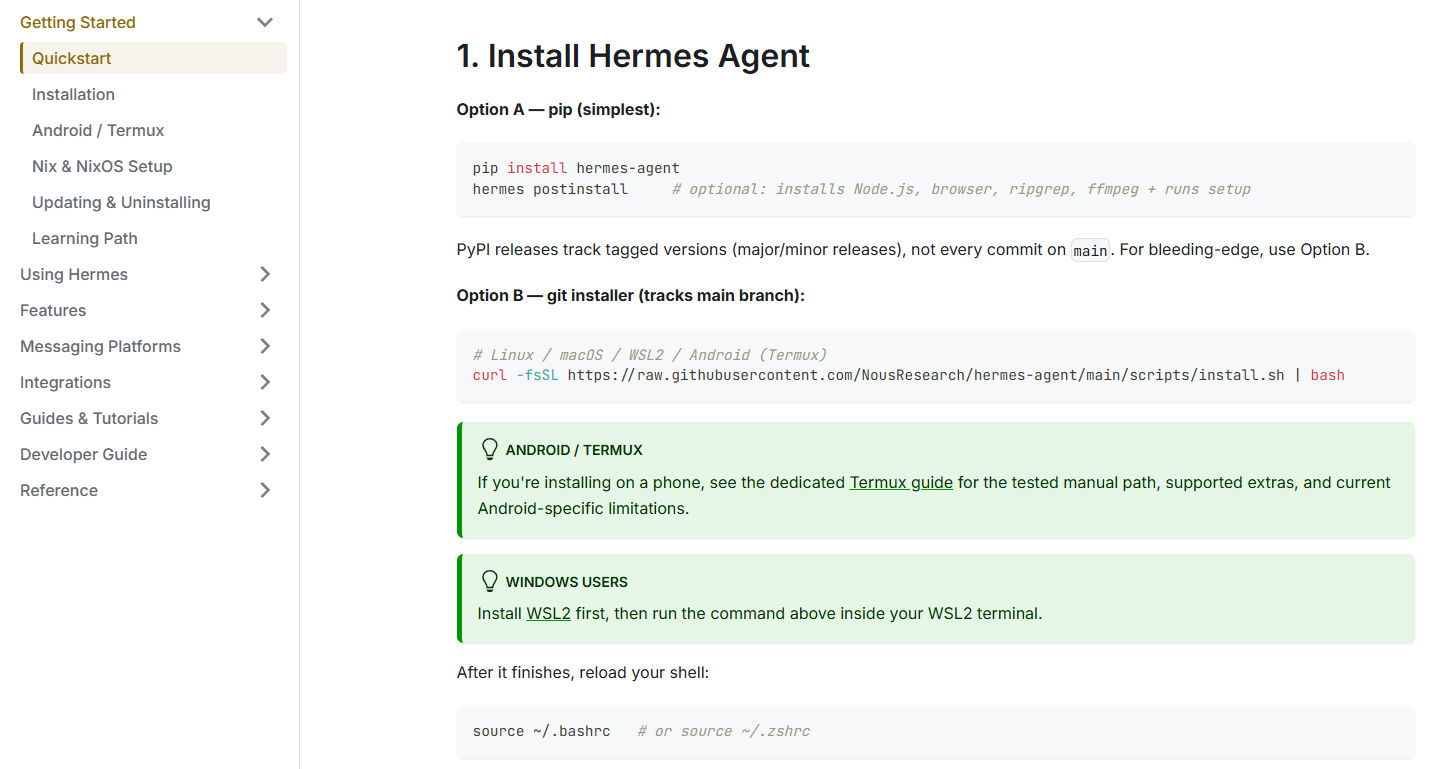The width and height of the screenshot is (1436, 769).
Task: Expand the Integrations chevron
Action: (265, 382)
